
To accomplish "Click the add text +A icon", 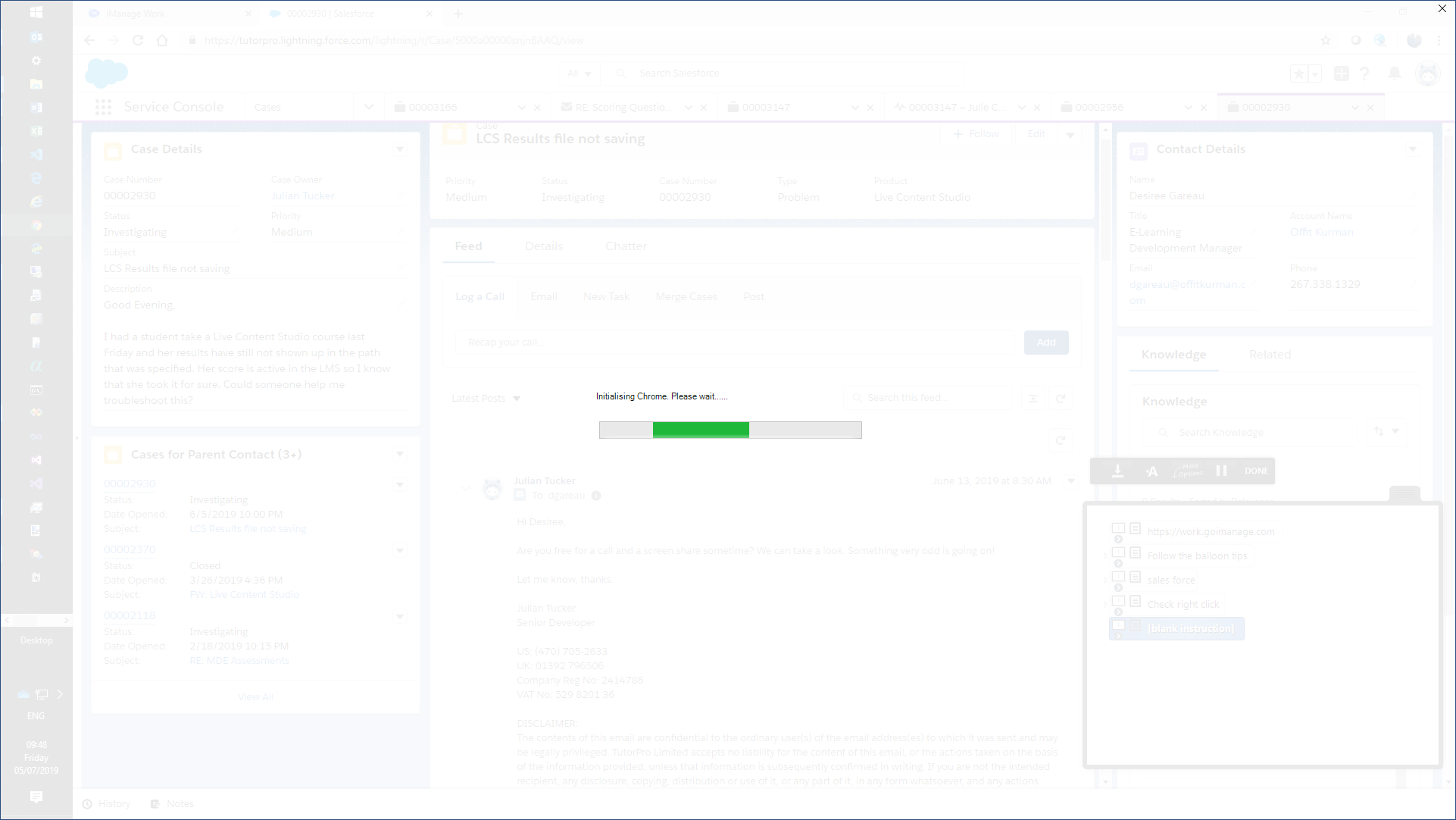I will tap(1151, 471).
